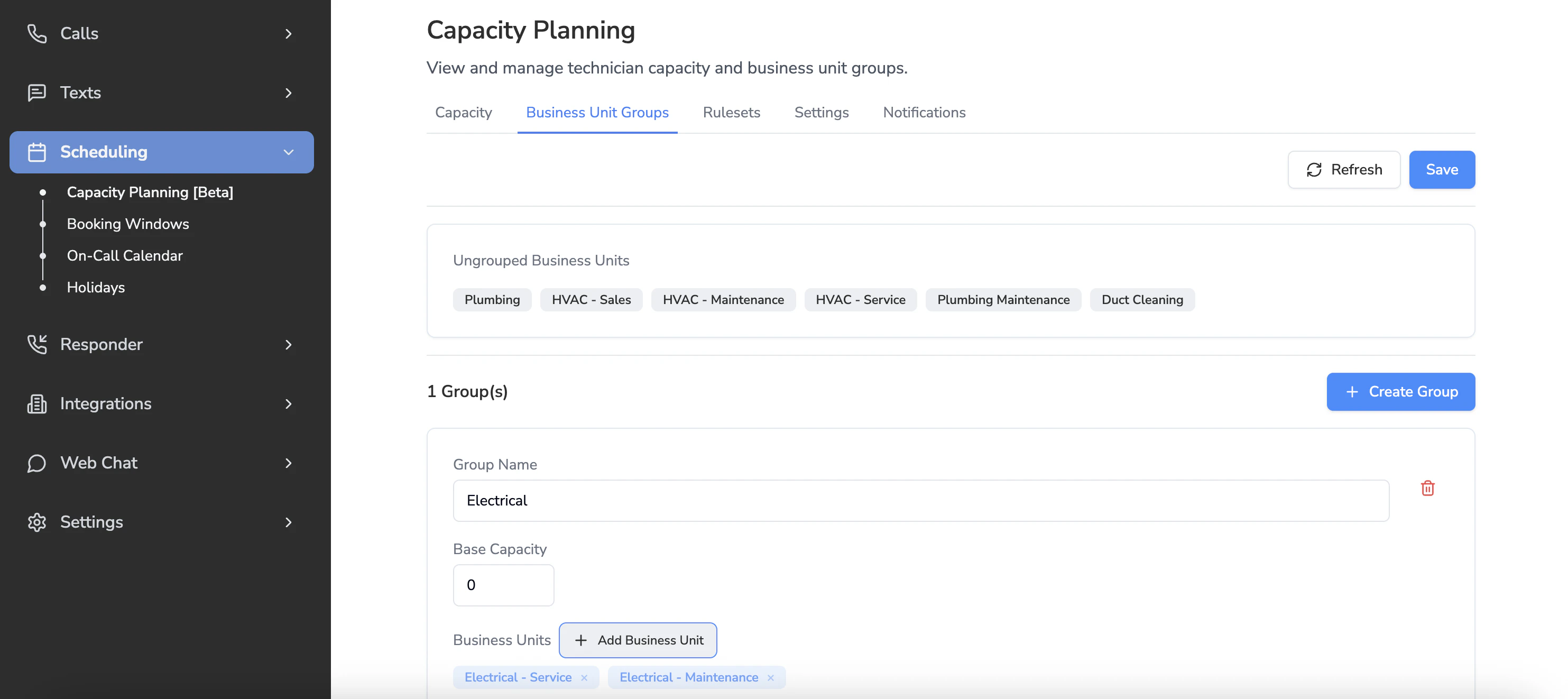Open Booking Windows in sidebar
The width and height of the screenshot is (1568, 699).
click(x=128, y=224)
